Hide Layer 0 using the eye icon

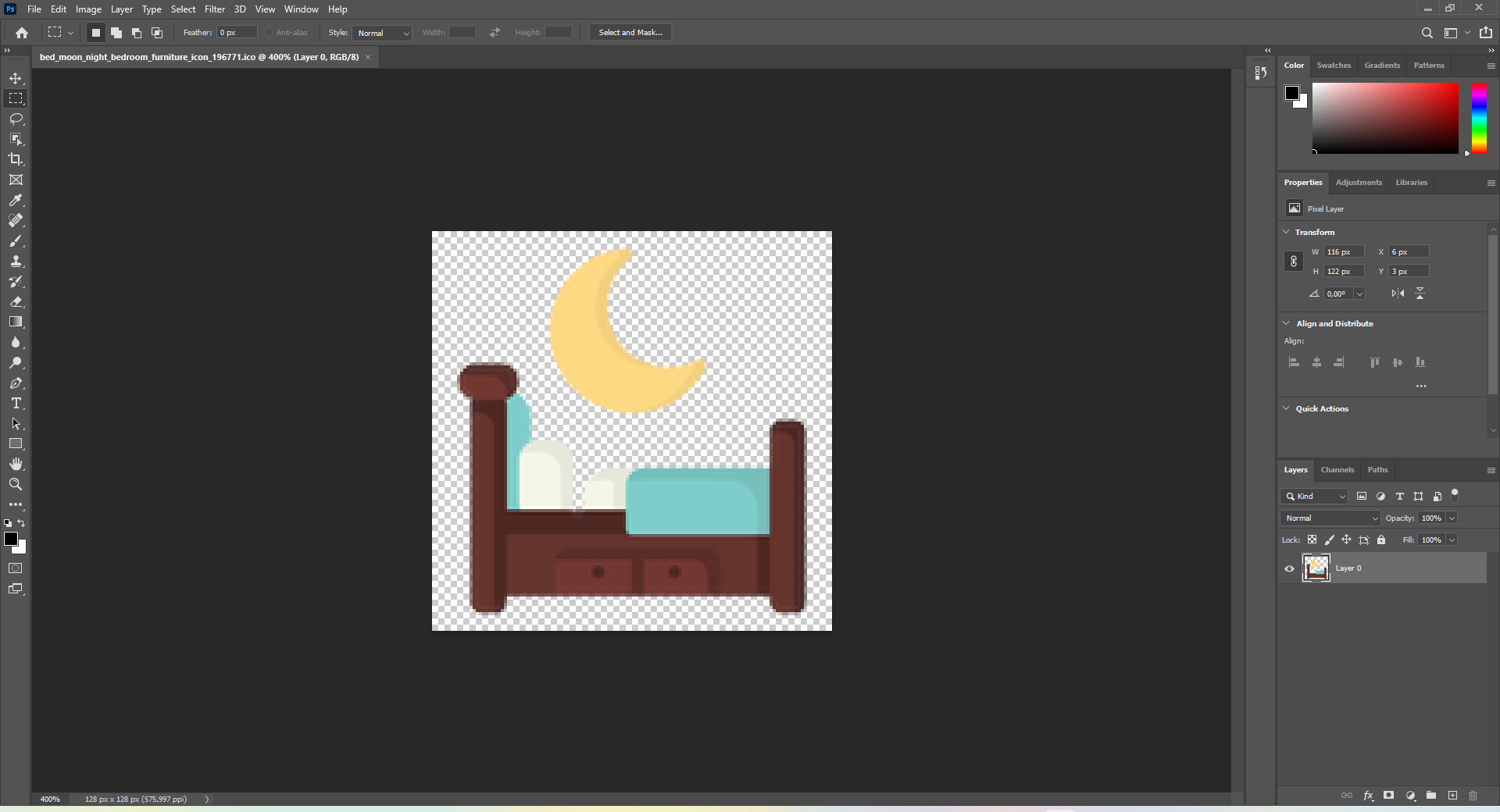1289,568
